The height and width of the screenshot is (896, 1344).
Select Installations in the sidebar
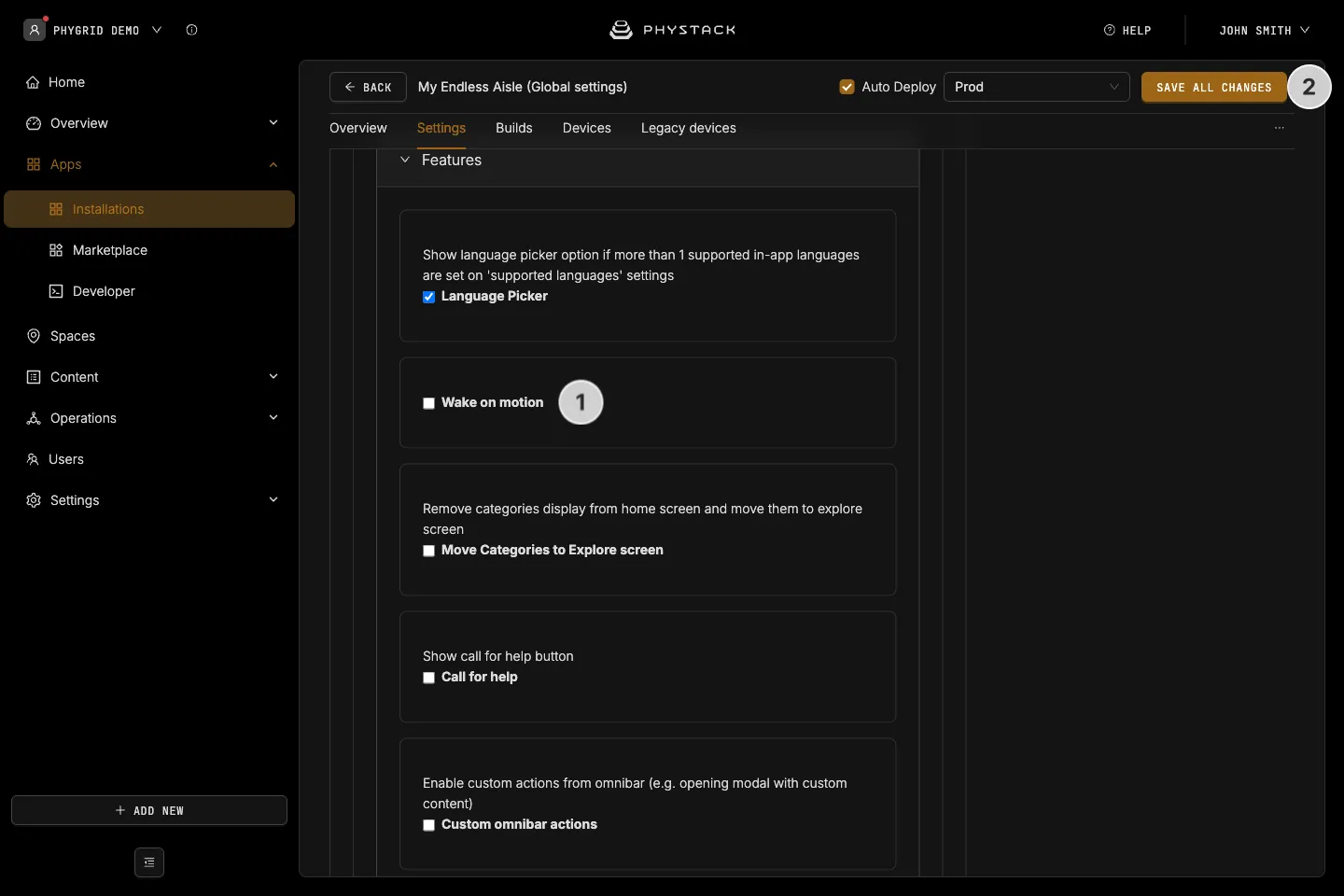[149, 209]
